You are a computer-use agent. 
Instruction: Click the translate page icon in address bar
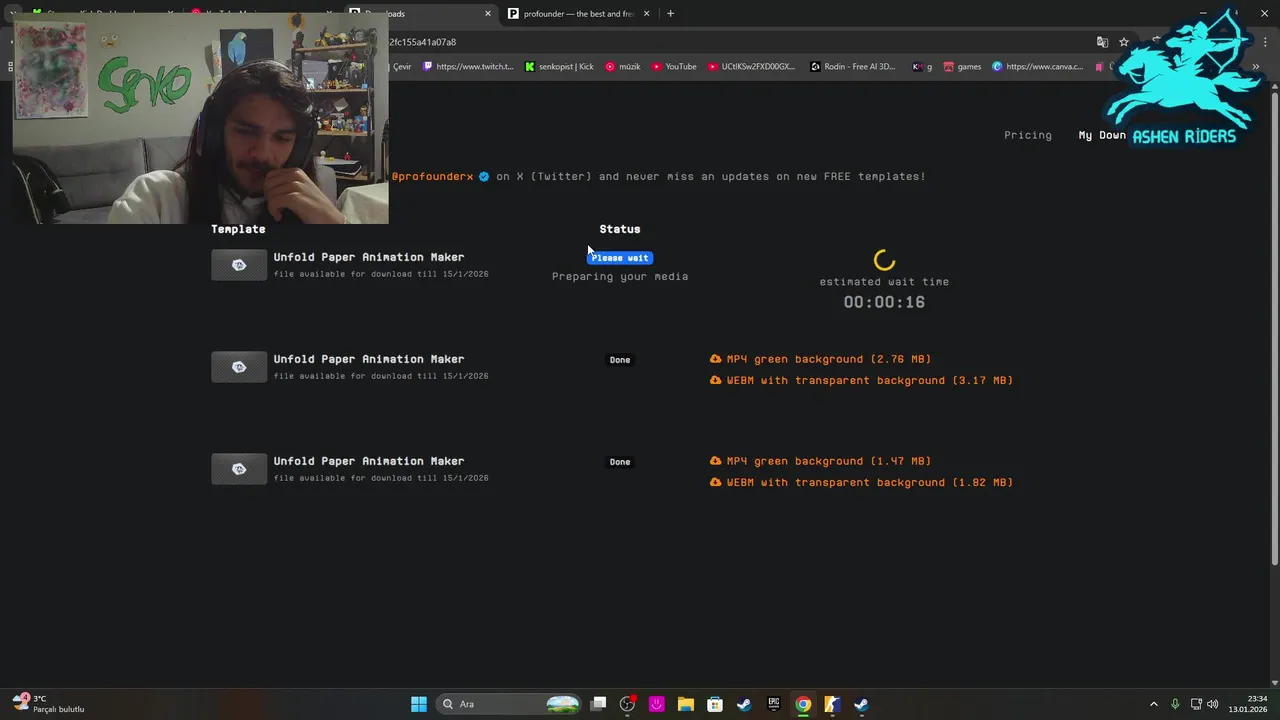click(1102, 42)
